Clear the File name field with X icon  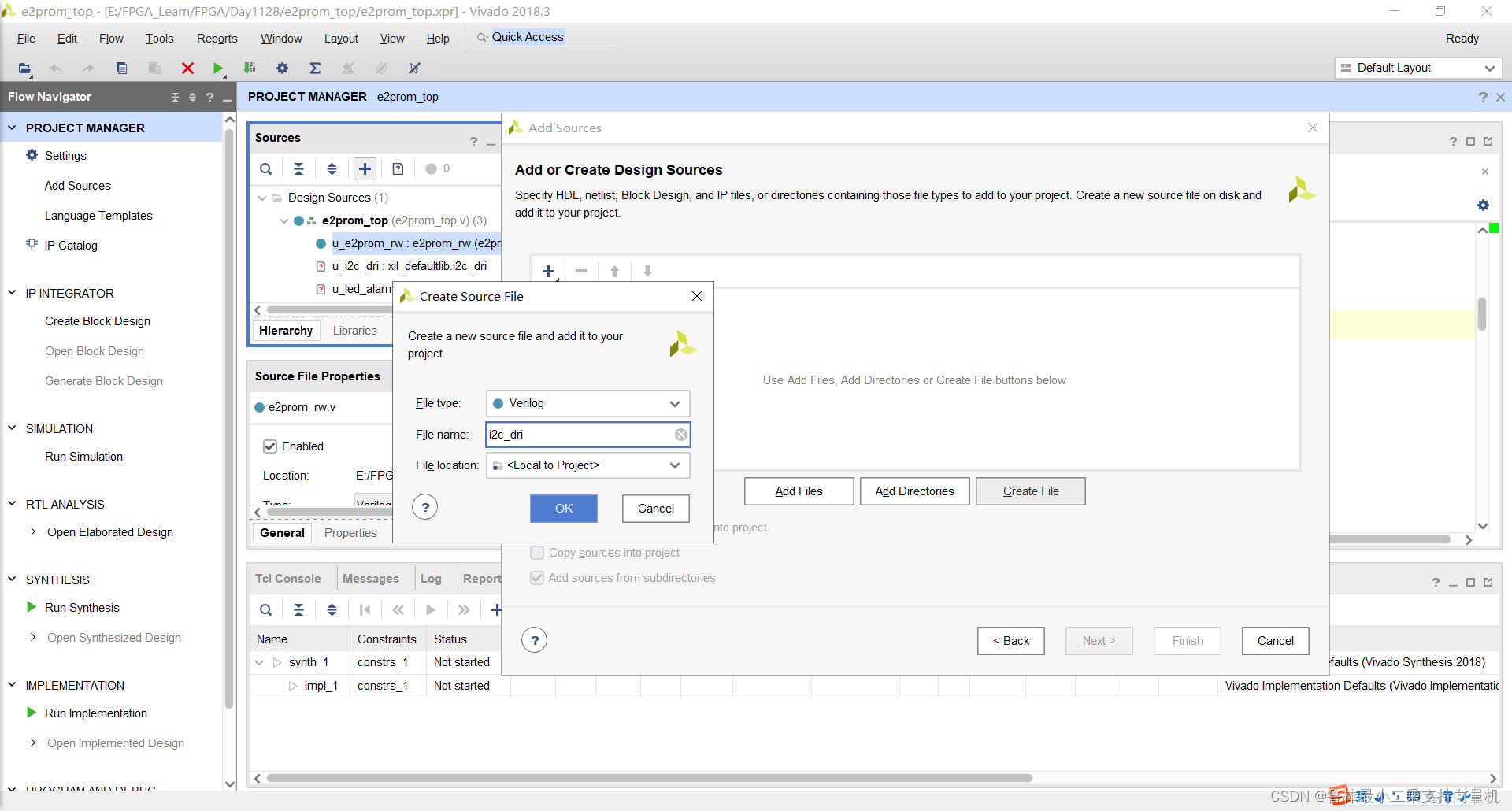[x=681, y=435]
